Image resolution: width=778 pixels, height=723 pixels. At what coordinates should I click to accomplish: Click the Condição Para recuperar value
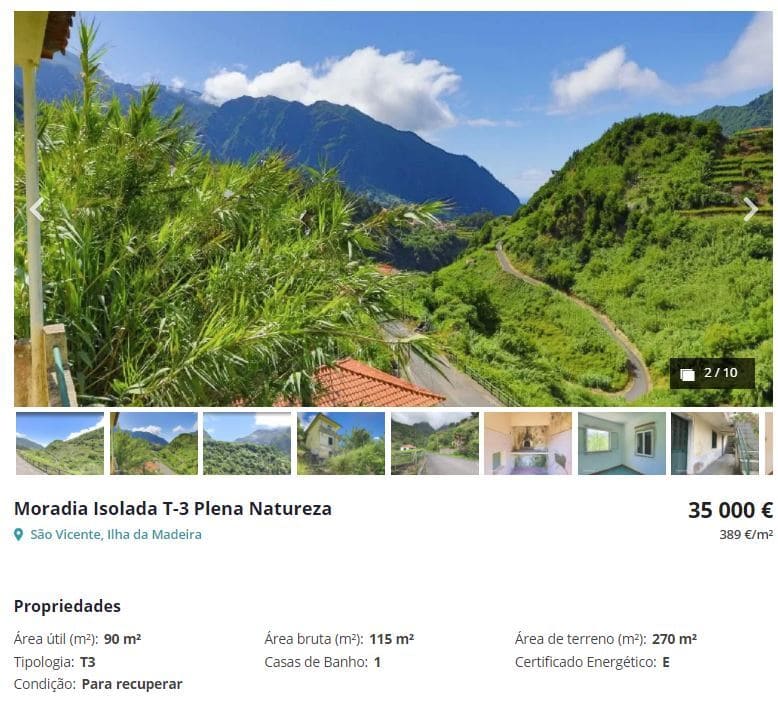[132, 684]
